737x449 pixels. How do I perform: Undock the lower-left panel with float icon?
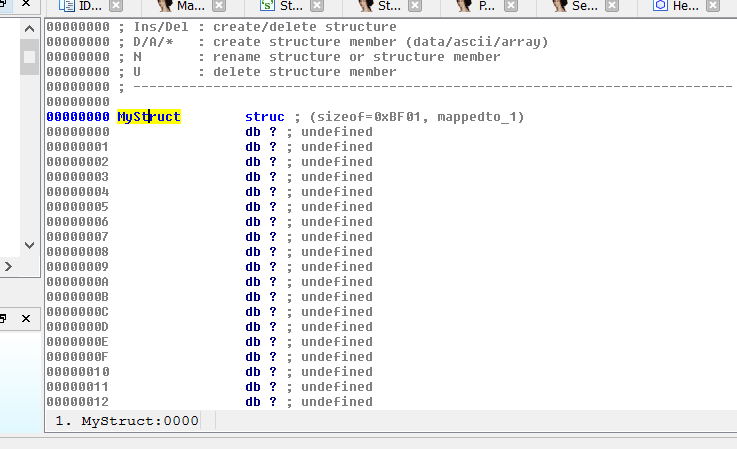3,318
